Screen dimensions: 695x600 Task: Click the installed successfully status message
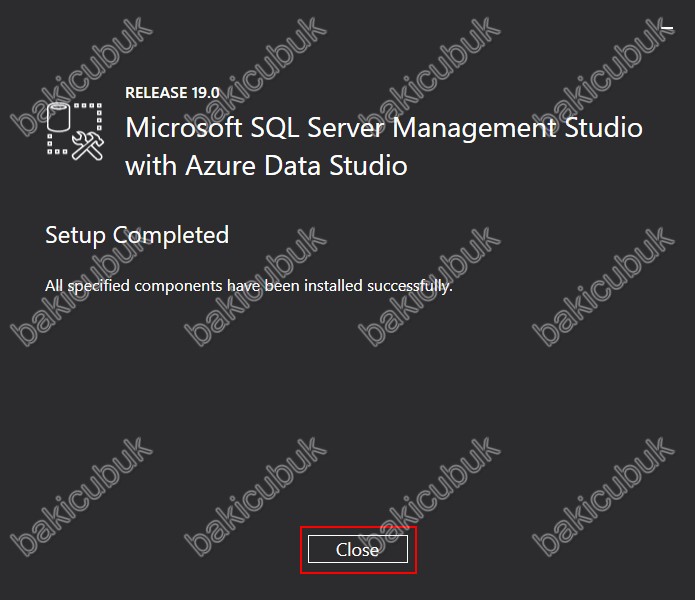coord(249,286)
